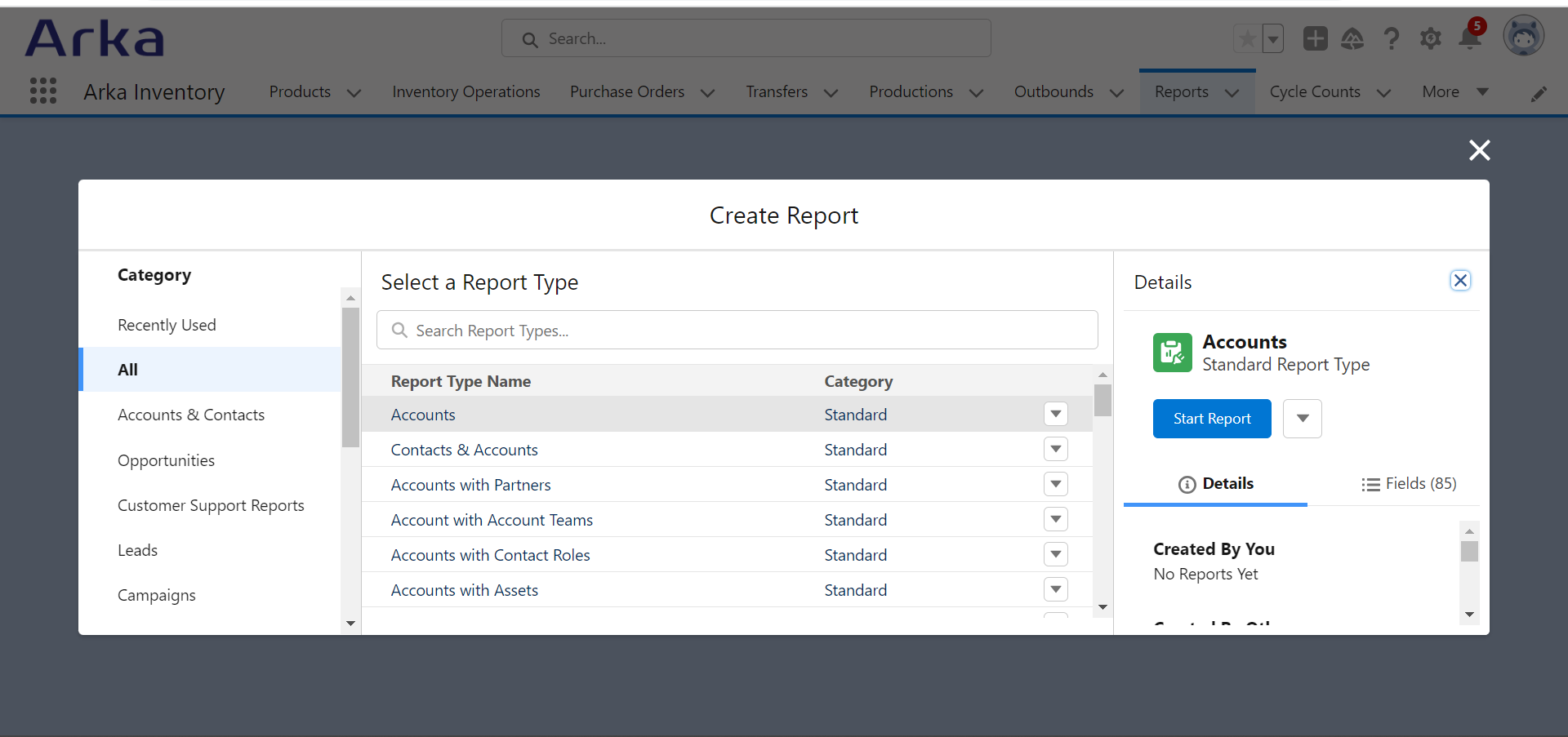Viewport: 1568px width, 737px height.
Task: Expand the Transfers menu chevron
Action: [x=831, y=93]
